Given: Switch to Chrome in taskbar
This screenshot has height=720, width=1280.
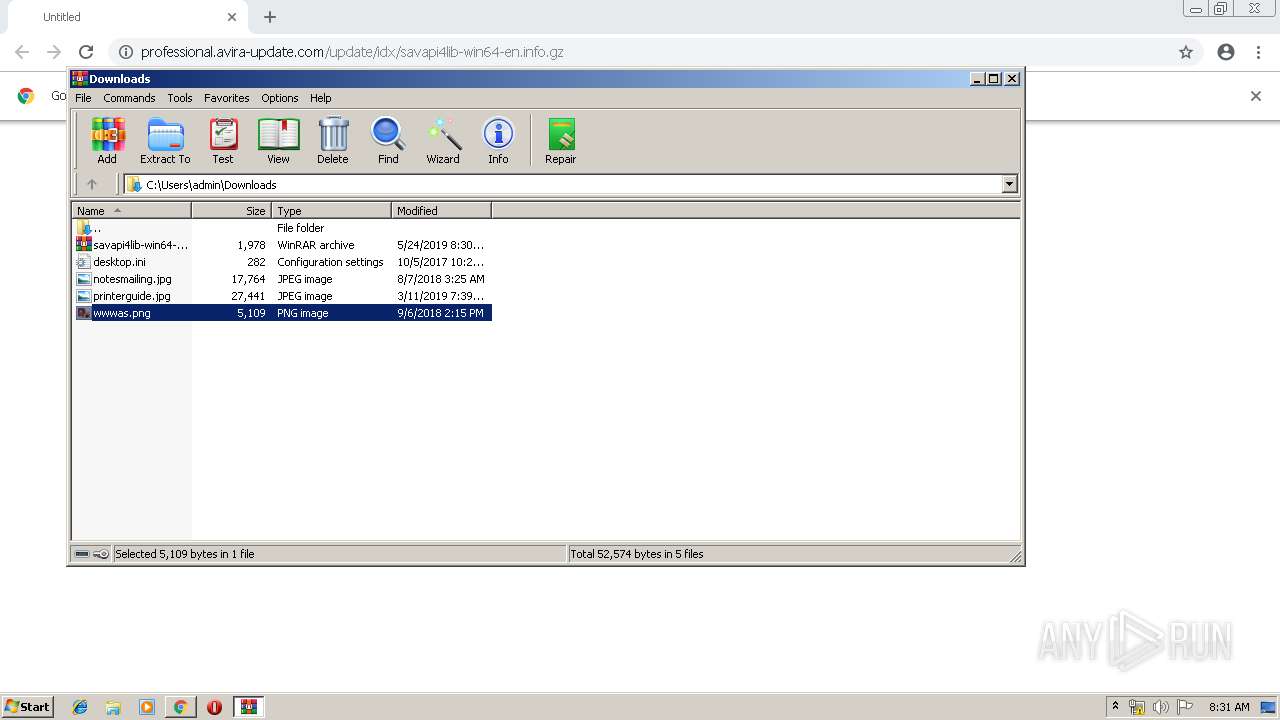Looking at the screenshot, I should (x=180, y=707).
